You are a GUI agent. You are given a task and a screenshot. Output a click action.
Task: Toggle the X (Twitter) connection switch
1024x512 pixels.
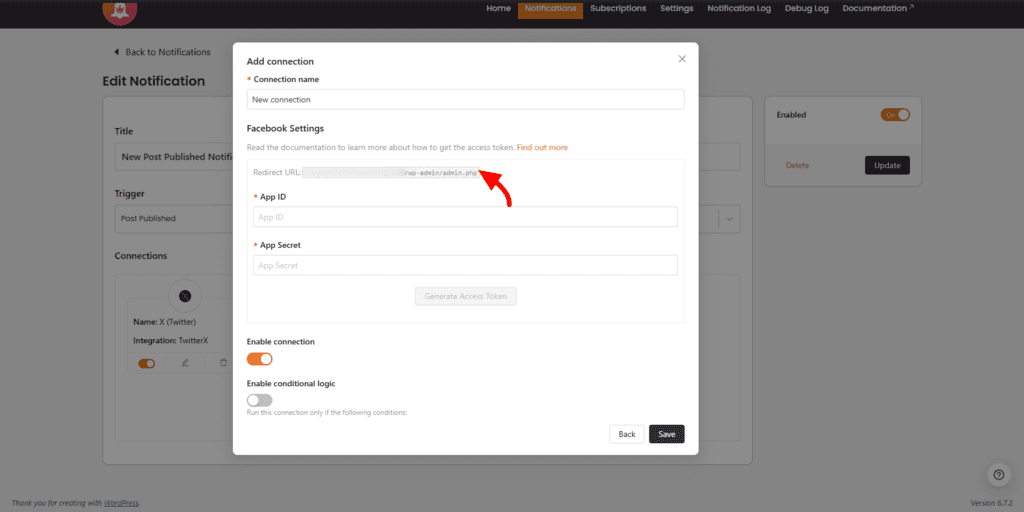click(x=146, y=363)
